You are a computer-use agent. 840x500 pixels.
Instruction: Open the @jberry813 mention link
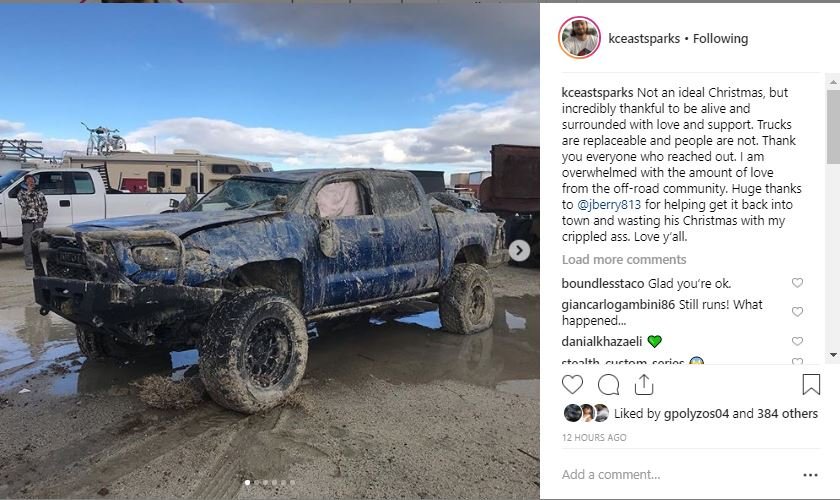(x=608, y=204)
